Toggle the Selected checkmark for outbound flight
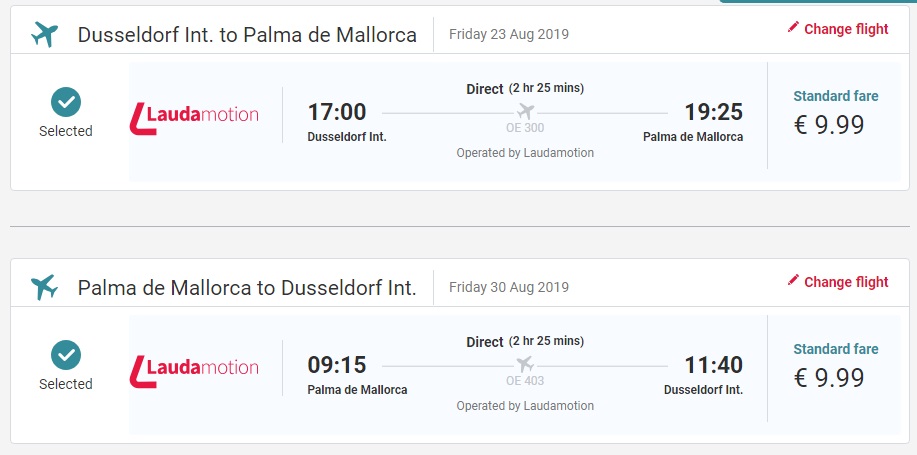Image resolution: width=917 pixels, height=455 pixels. (x=66, y=101)
